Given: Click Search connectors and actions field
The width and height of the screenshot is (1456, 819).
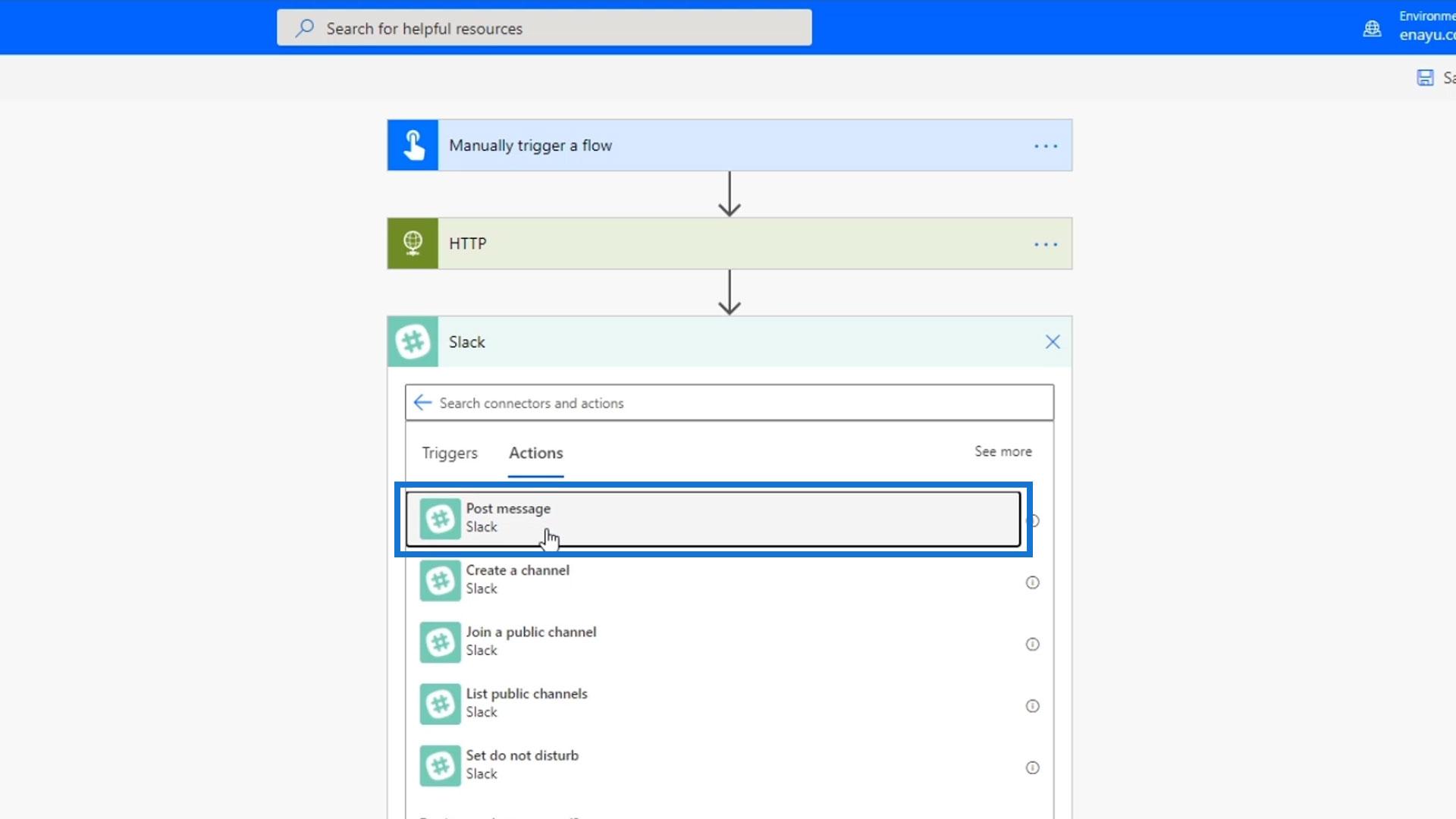Looking at the screenshot, I should 743,403.
